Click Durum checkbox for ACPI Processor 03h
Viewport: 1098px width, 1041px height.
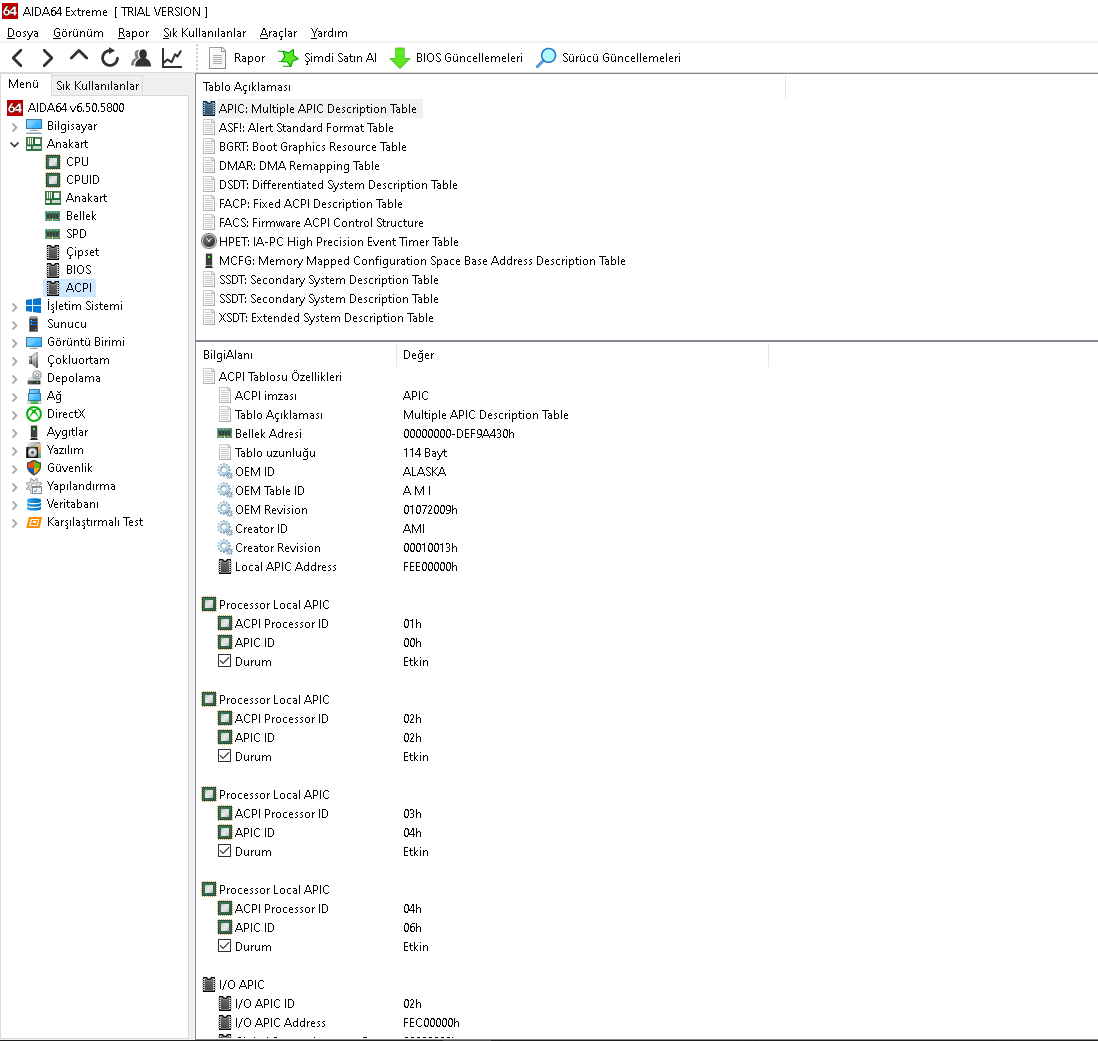[225, 851]
